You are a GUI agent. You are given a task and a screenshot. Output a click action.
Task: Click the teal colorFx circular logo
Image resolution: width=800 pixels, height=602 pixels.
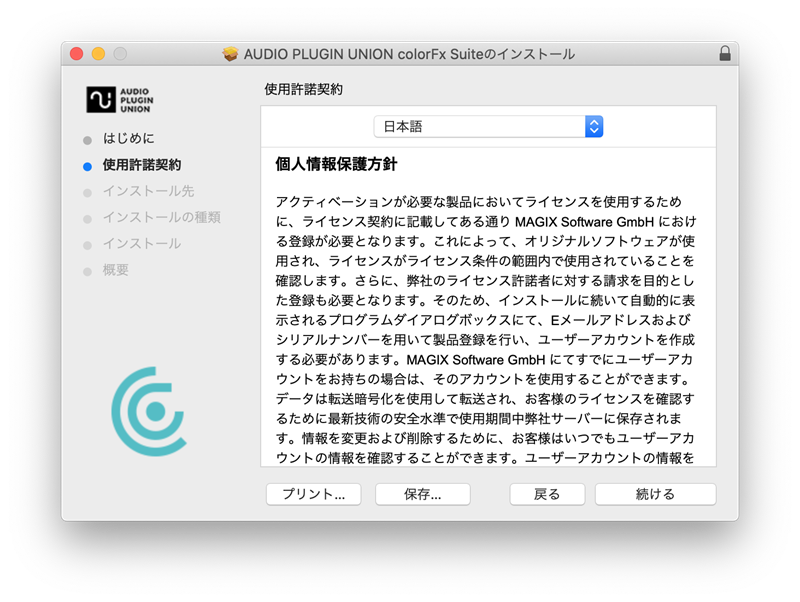[148, 411]
